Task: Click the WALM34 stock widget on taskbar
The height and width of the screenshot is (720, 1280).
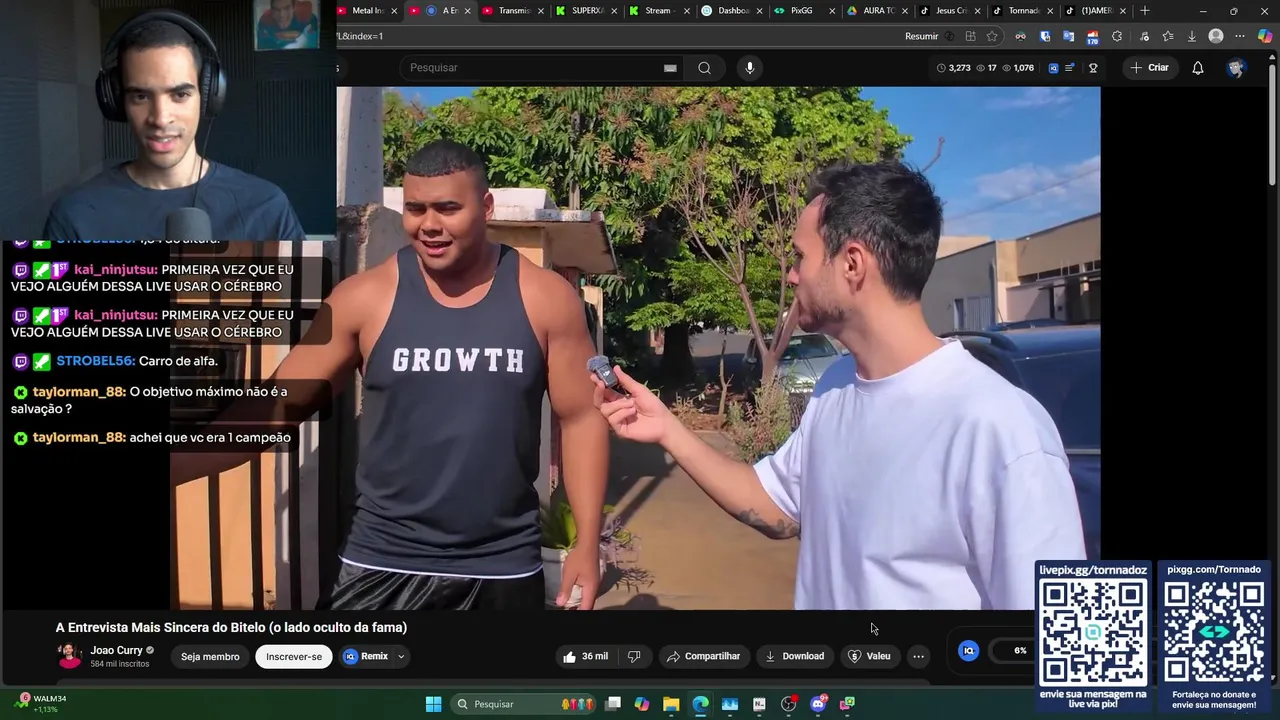Action: point(40,704)
